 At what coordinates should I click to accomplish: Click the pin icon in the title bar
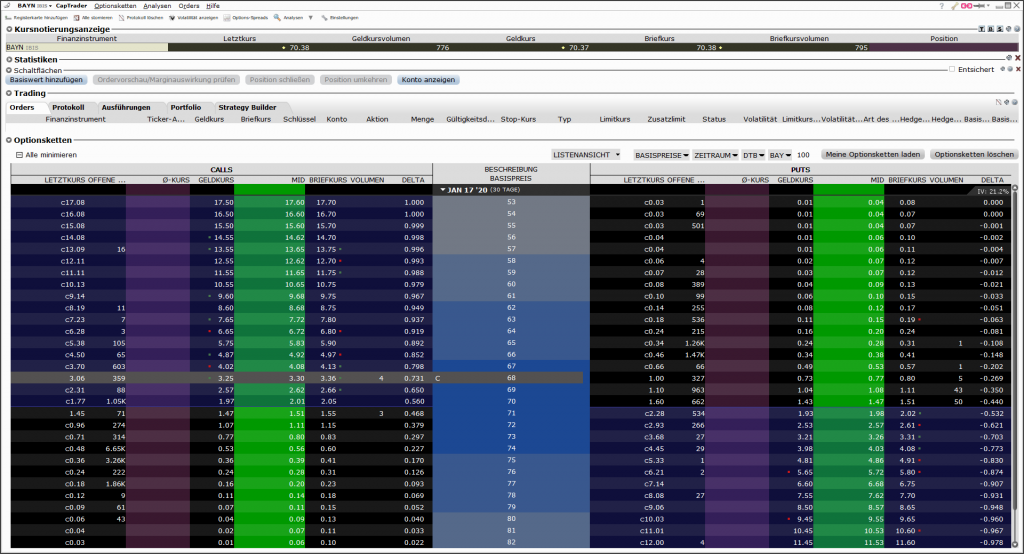979,6
